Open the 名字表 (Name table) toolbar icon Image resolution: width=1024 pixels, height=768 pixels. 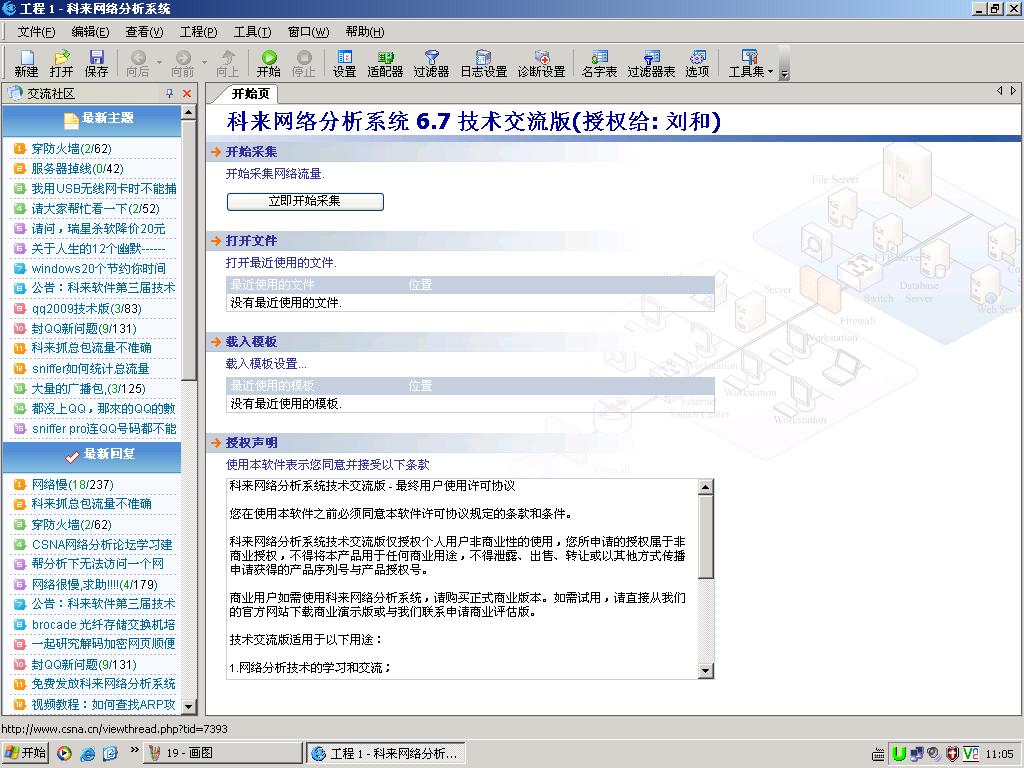[x=600, y=63]
